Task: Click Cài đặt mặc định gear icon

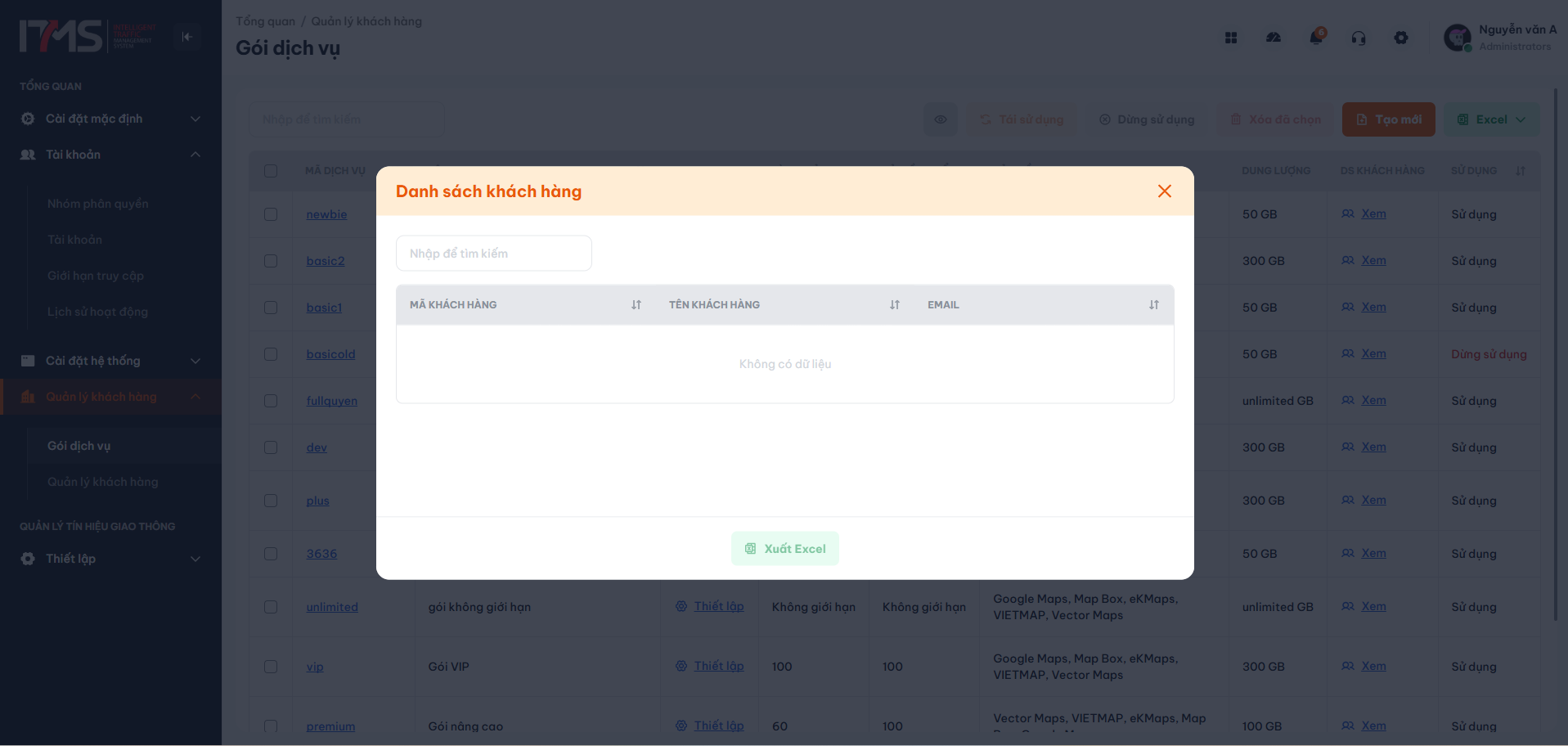Action: [x=28, y=119]
